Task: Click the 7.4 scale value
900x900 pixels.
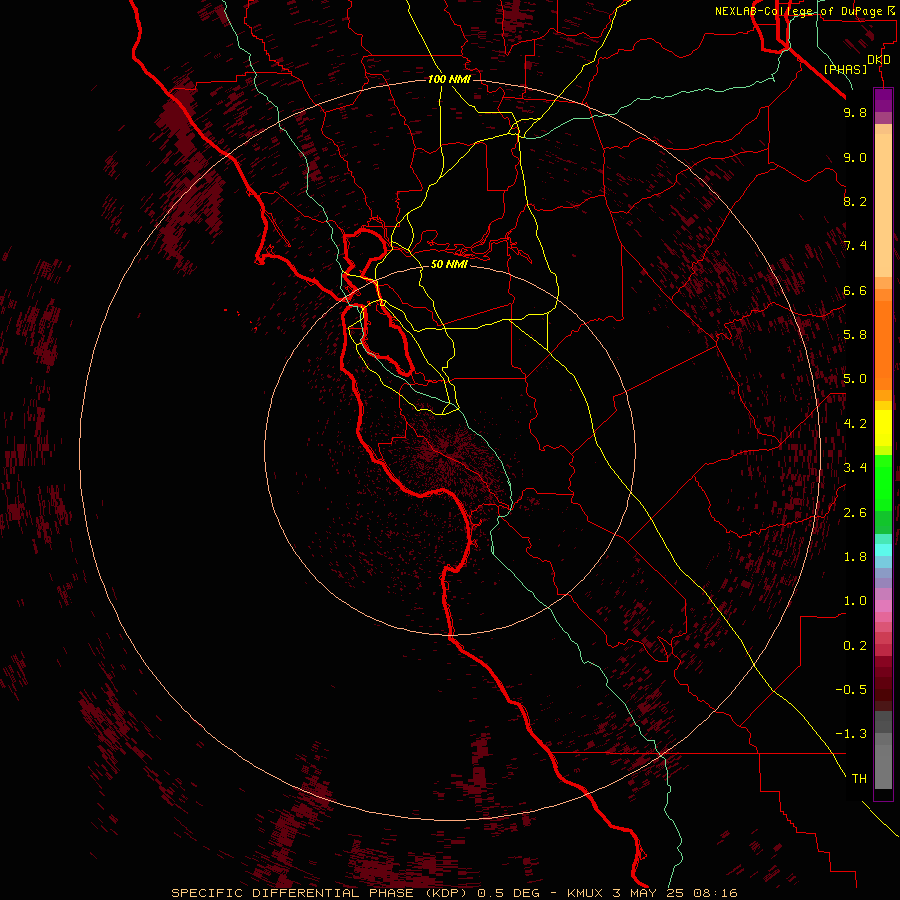Action: pyautogui.click(x=855, y=246)
